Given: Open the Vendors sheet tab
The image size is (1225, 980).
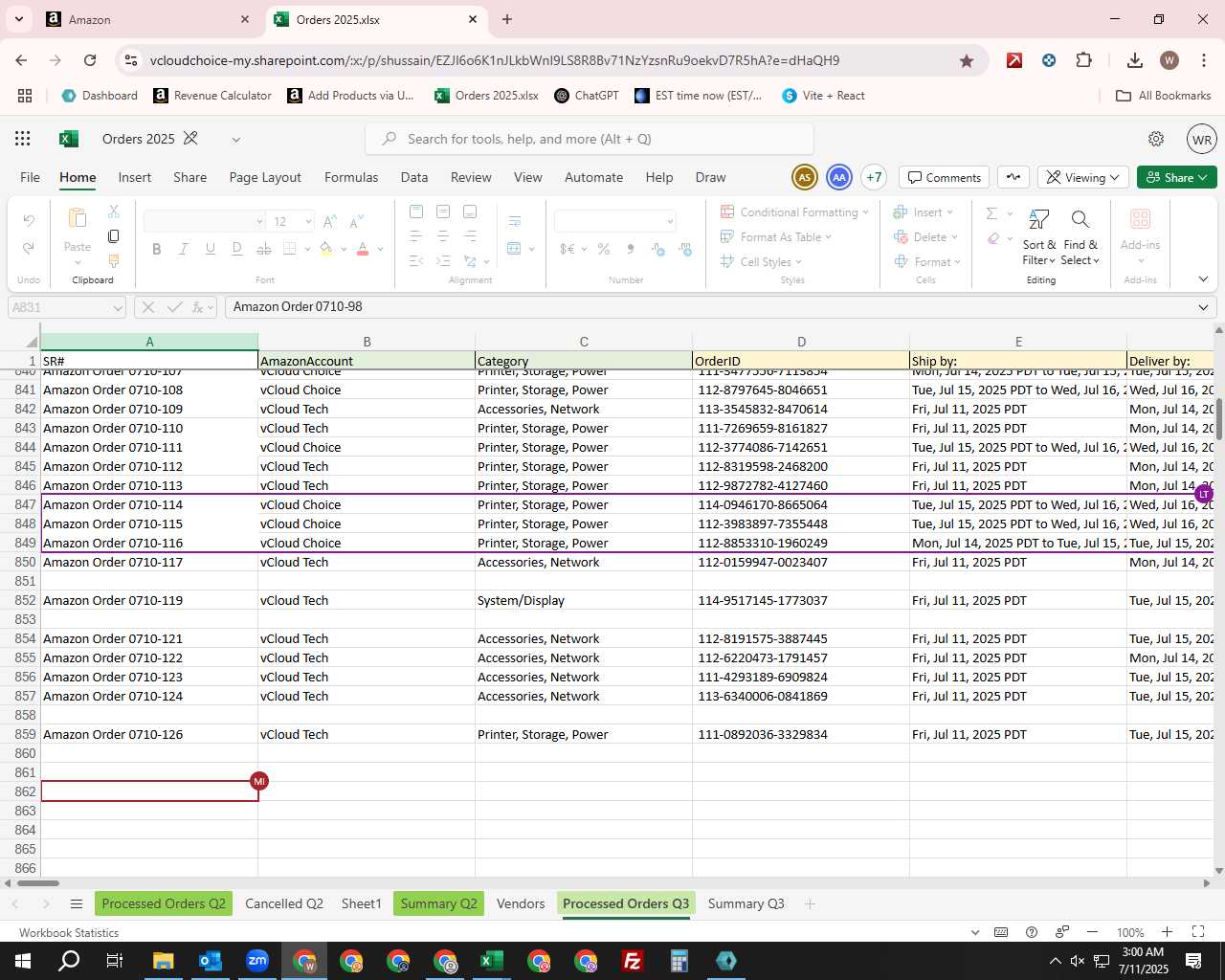Looking at the screenshot, I should [521, 903].
